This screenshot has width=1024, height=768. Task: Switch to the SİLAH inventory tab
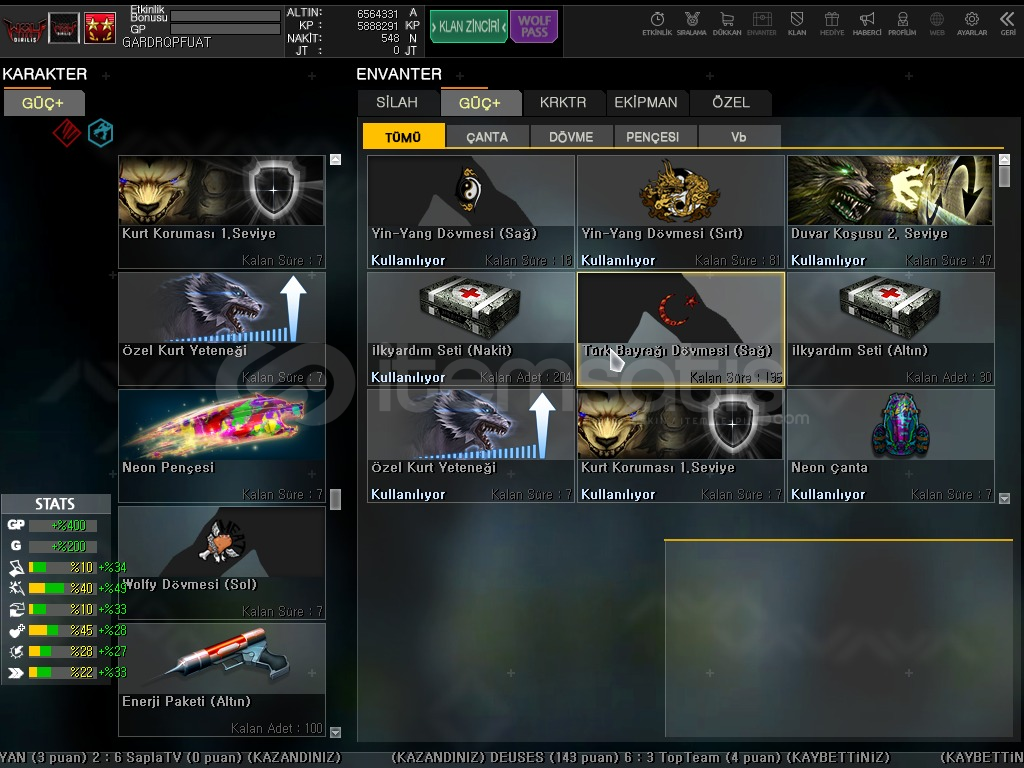click(397, 103)
